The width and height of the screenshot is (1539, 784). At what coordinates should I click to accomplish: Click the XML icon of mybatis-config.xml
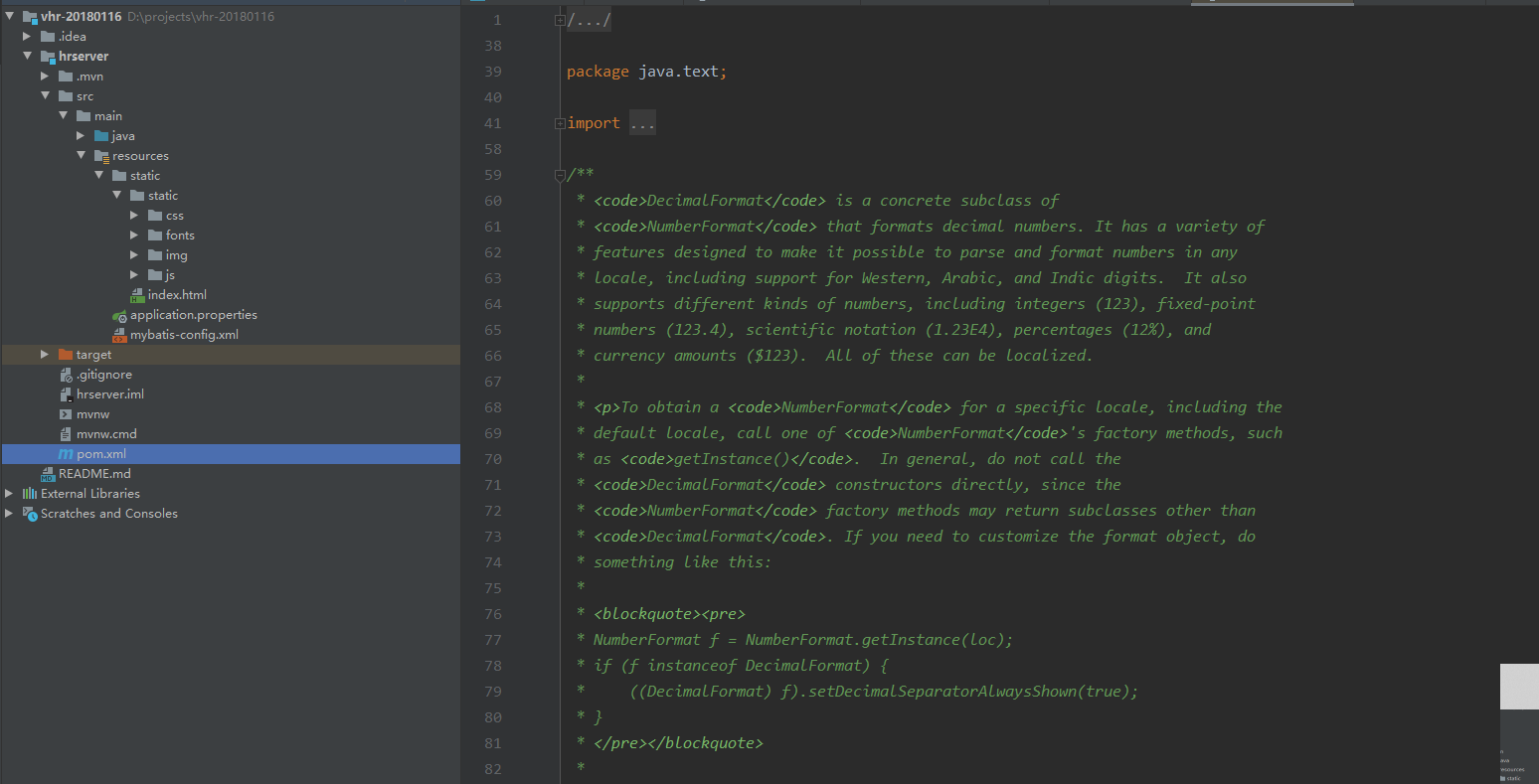click(119, 335)
